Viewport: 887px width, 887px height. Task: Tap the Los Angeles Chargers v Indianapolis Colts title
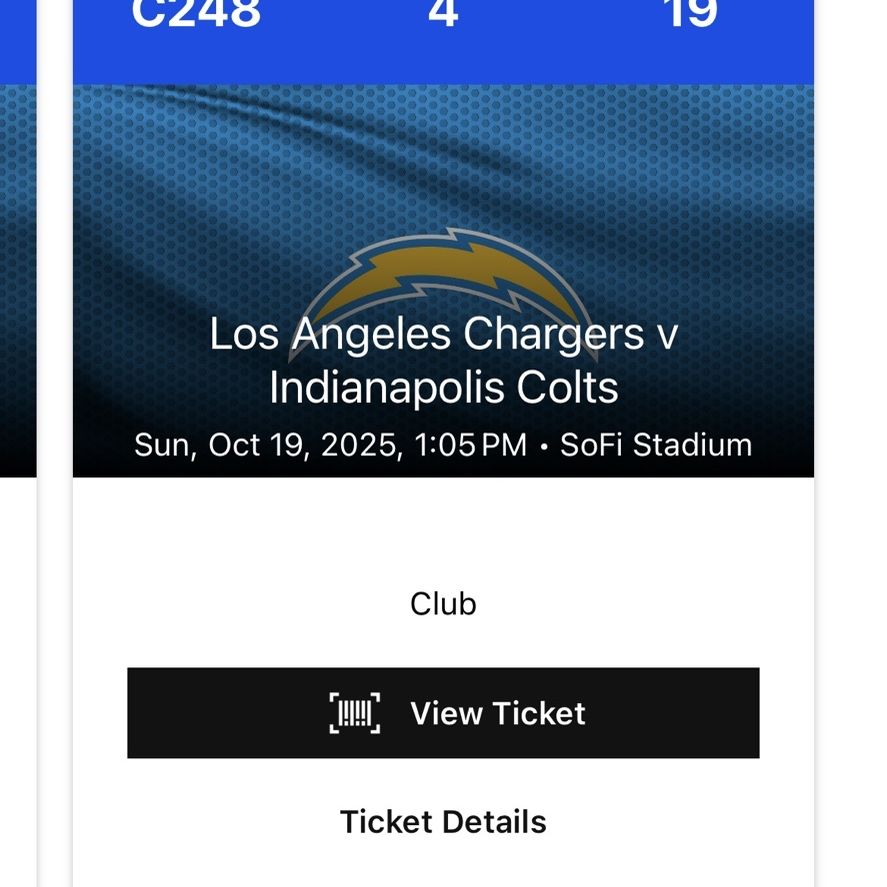443,360
